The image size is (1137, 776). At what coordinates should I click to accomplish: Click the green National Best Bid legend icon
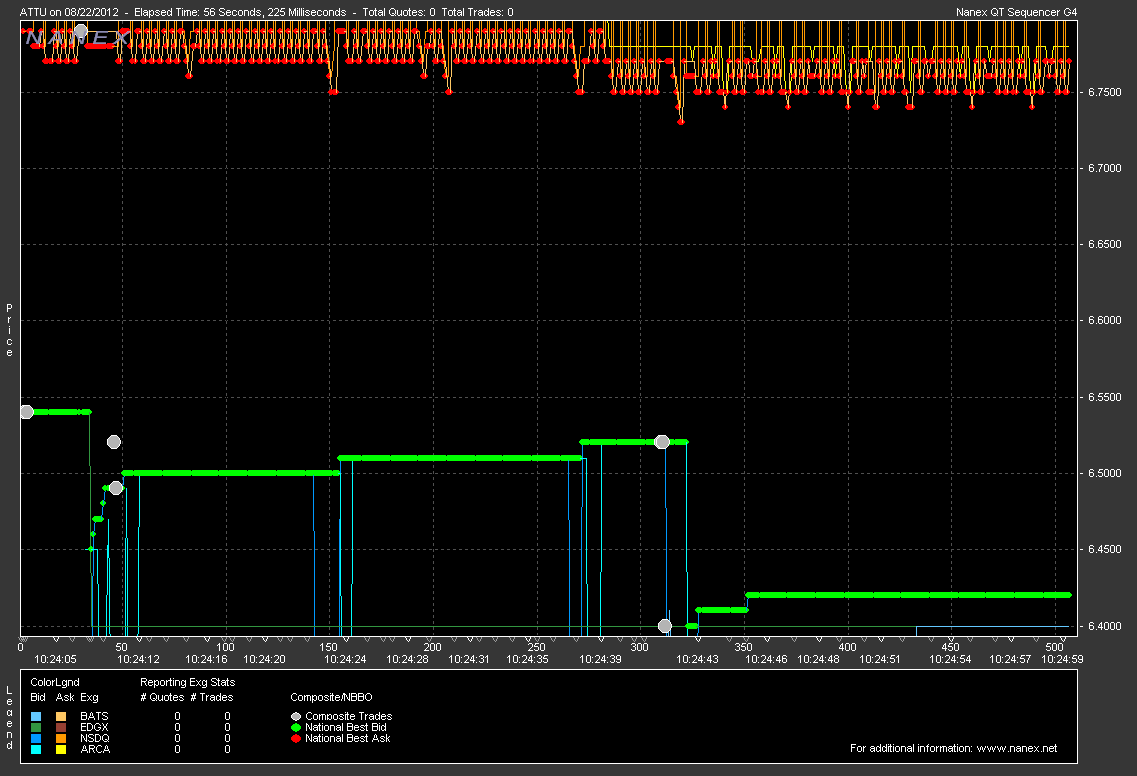[x=296, y=727]
